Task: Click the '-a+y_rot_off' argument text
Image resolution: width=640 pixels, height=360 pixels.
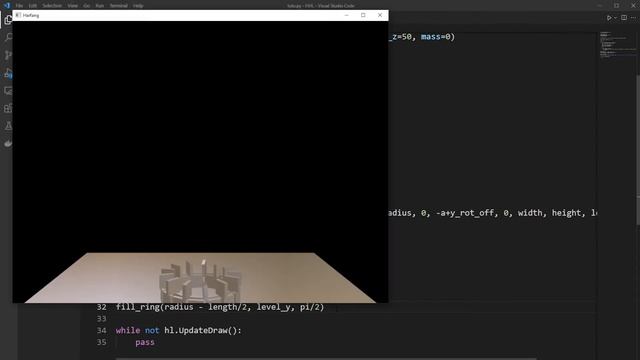Action: pos(464,213)
